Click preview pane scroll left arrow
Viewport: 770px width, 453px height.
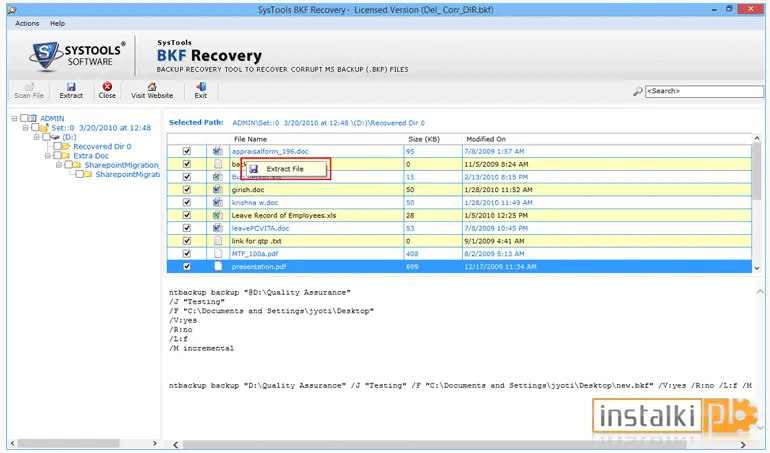[x=175, y=445]
